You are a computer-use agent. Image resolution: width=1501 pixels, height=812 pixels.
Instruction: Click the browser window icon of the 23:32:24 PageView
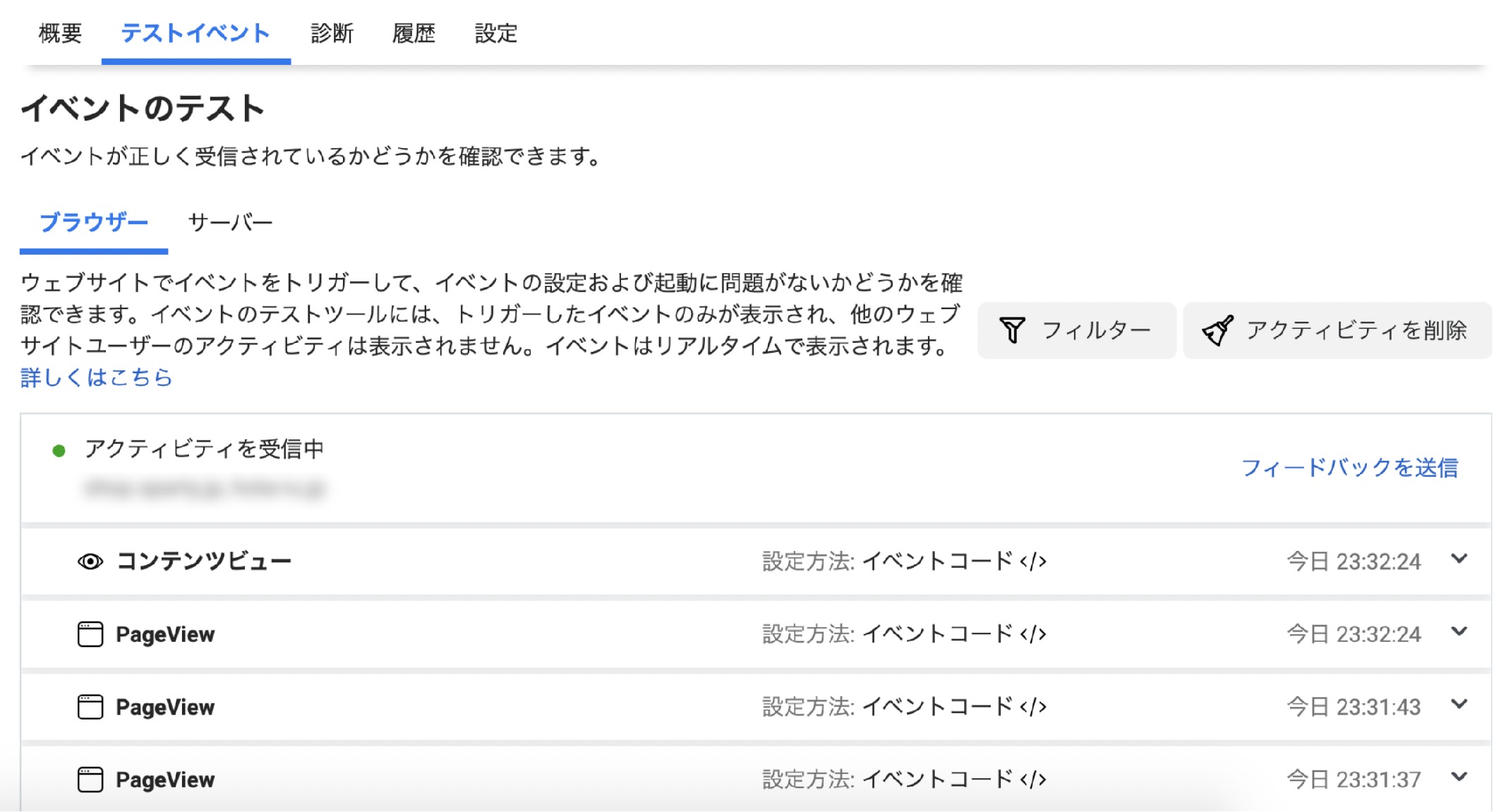pos(90,634)
